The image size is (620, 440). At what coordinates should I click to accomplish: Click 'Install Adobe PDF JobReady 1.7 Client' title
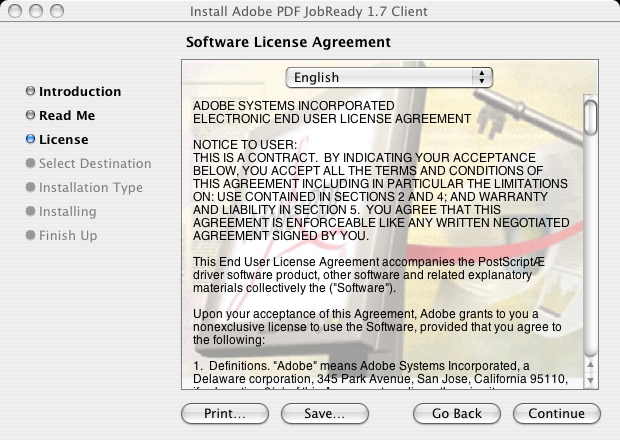click(308, 11)
